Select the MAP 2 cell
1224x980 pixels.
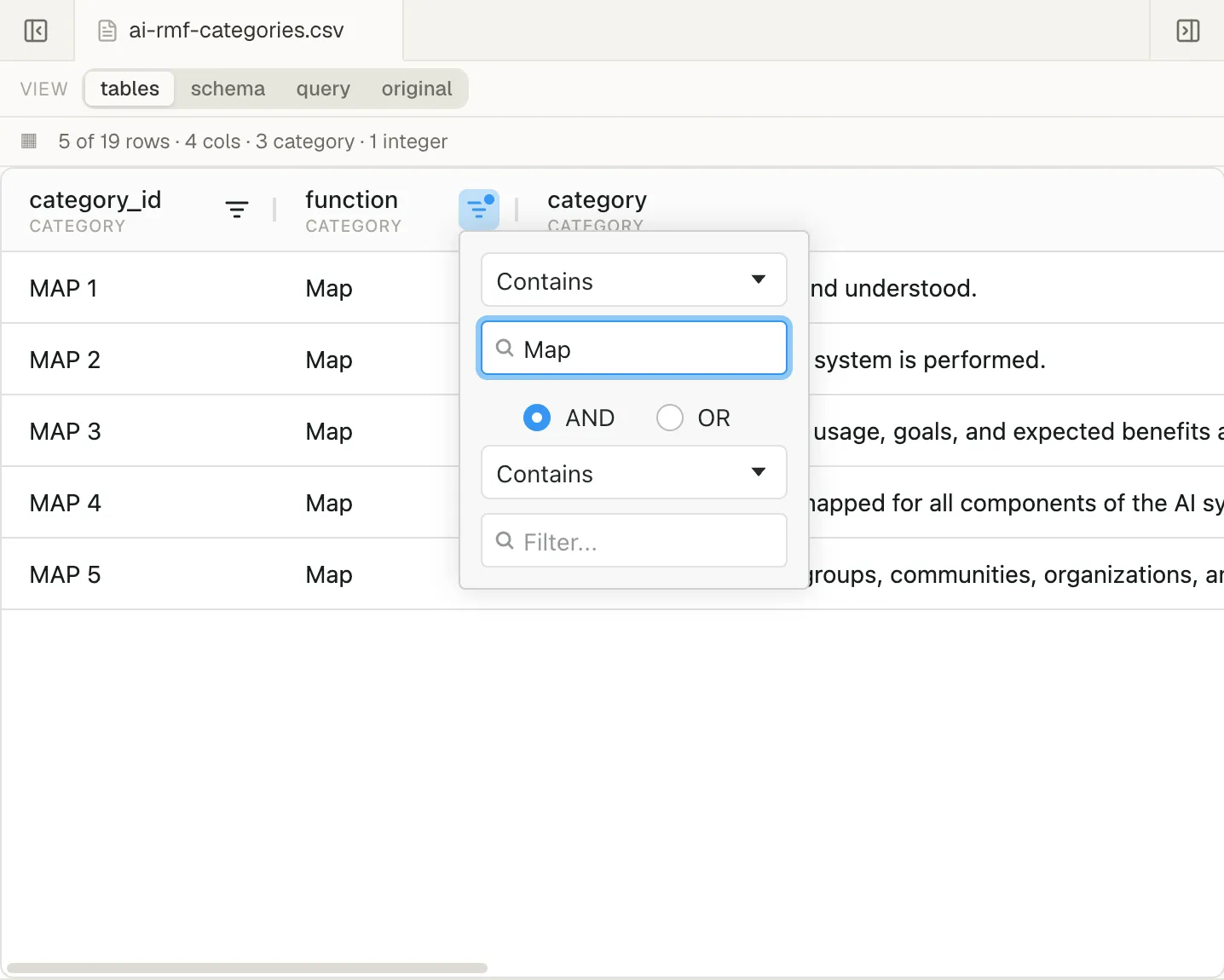click(x=65, y=360)
